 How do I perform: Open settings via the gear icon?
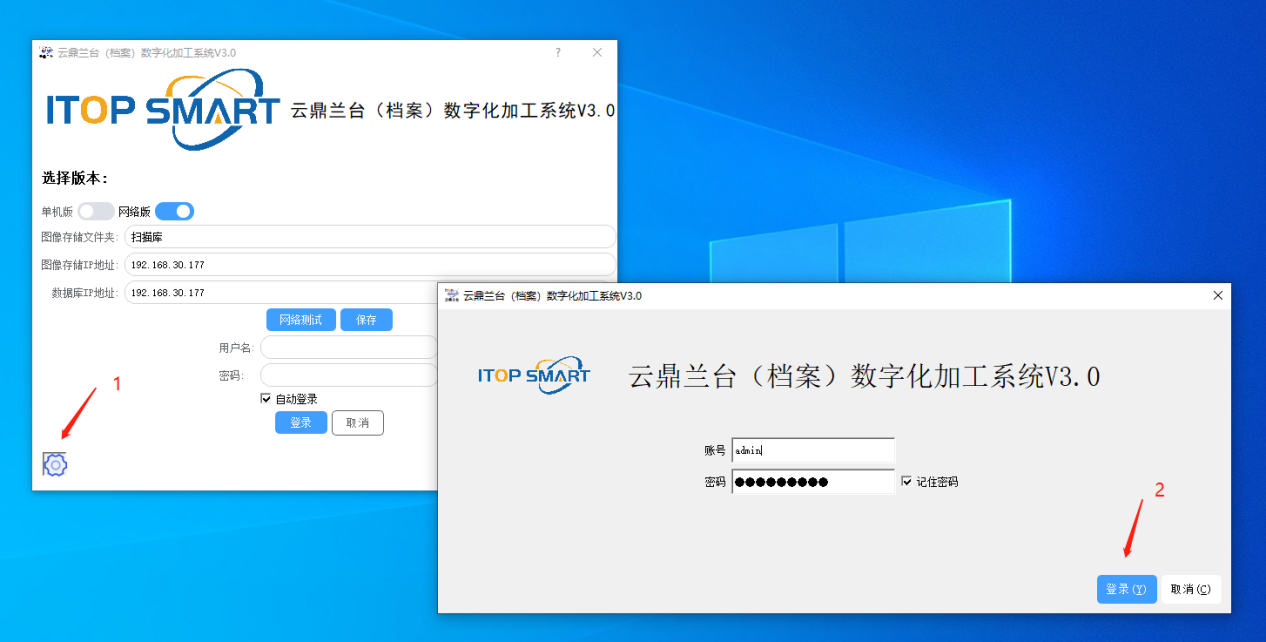(x=55, y=464)
